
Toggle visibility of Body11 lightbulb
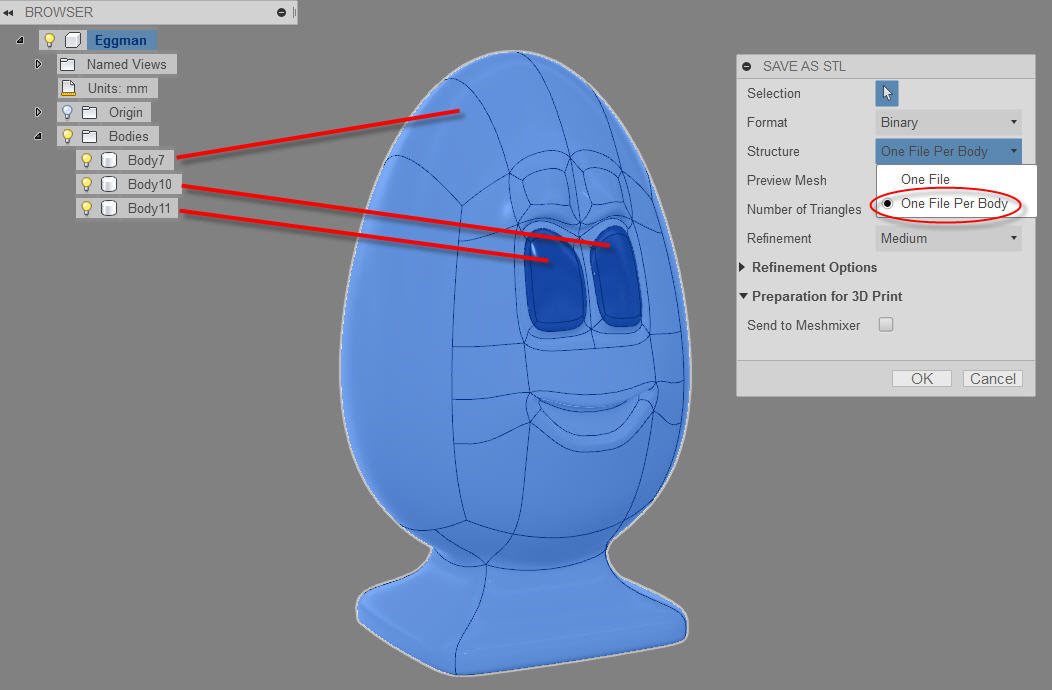pyautogui.click(x=86, y=208)
